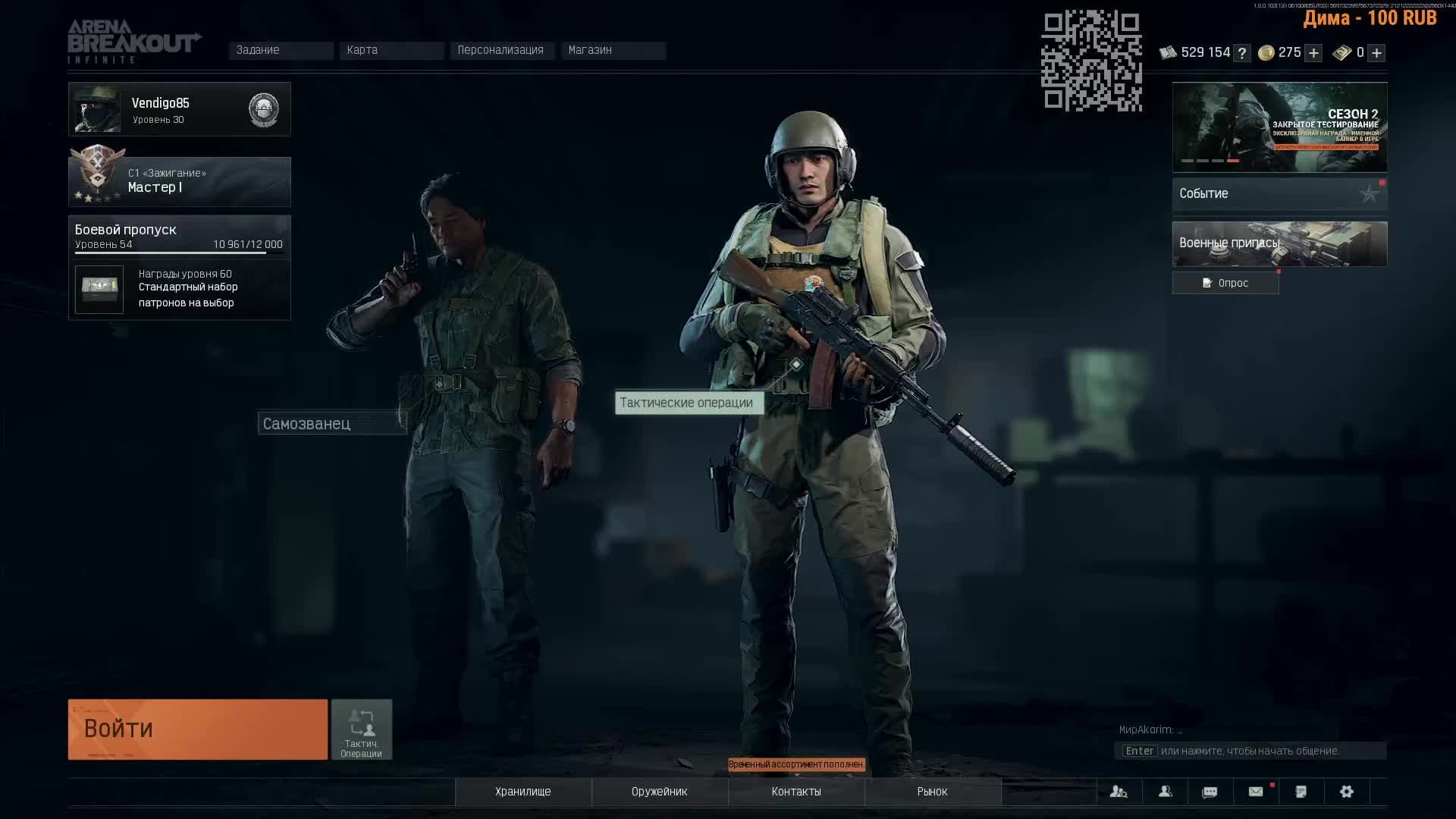1456x819 pixels.
Task: Go to the Магазин tab
Action: [613, 50]
